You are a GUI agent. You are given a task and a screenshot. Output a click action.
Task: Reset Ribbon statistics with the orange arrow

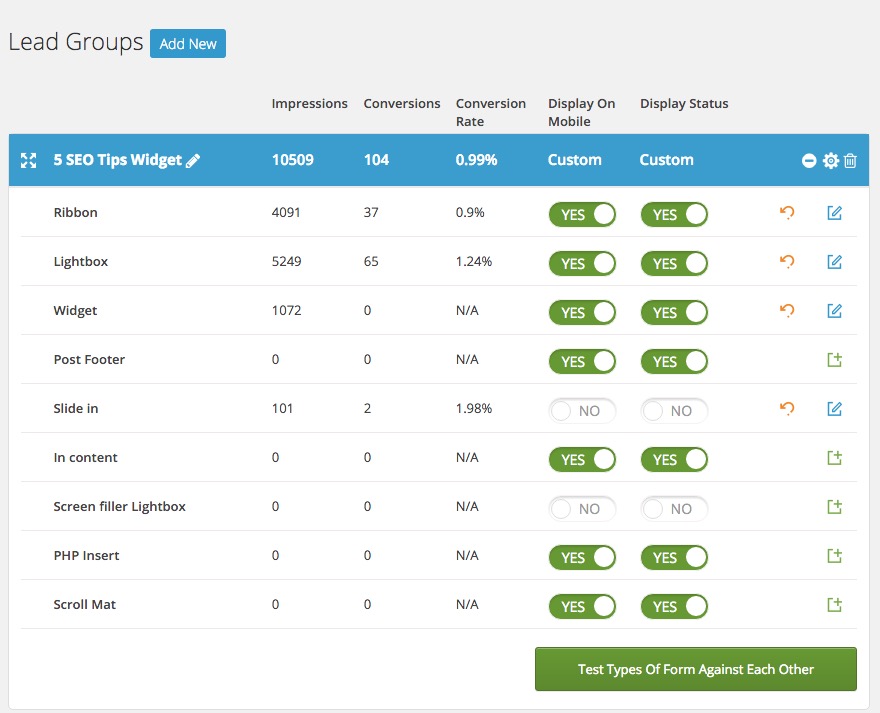(787, 213)
